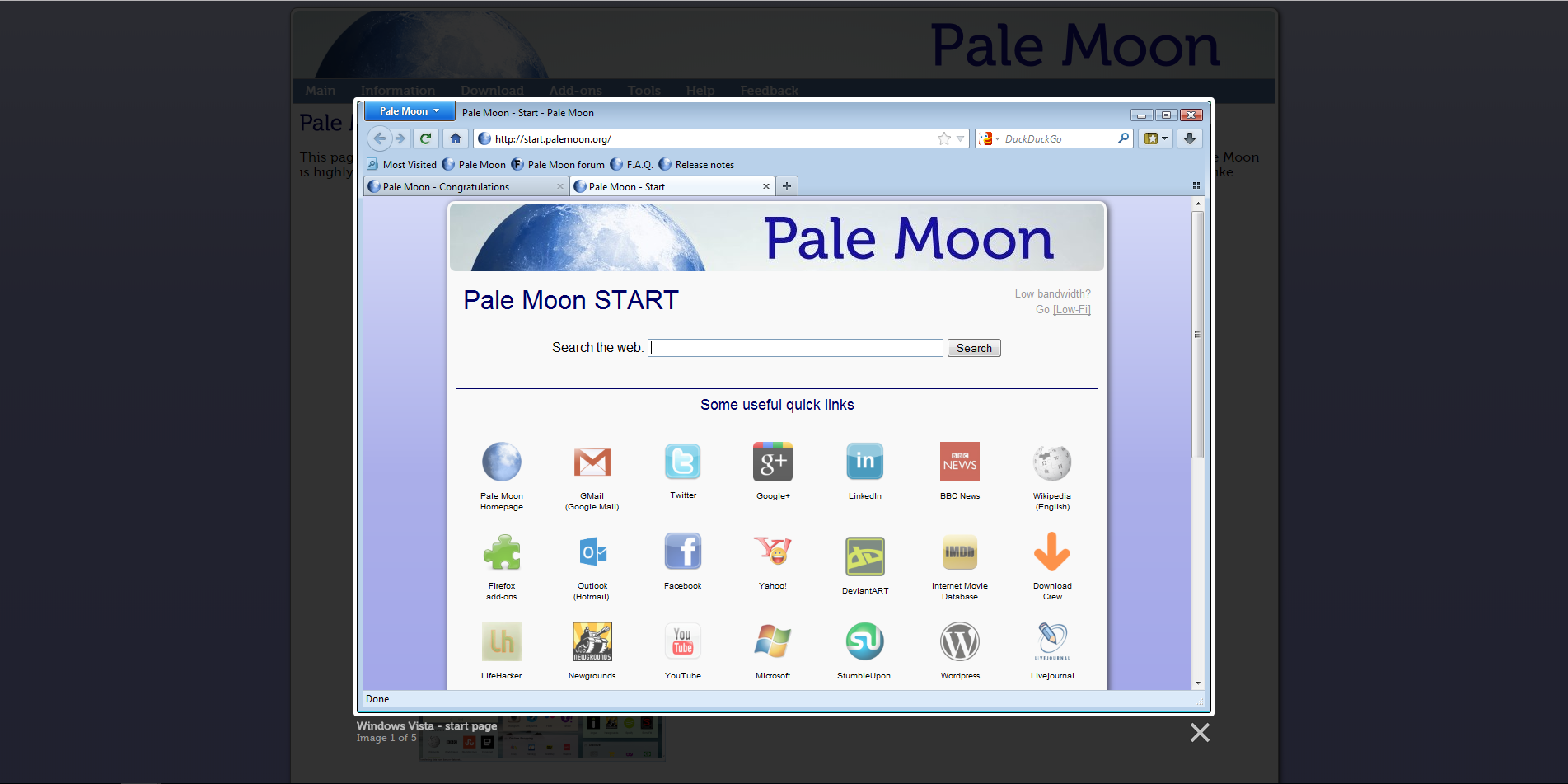1568x784 pixels.
Task: Open the LifeHacker quick link icon
Action: 502,641
